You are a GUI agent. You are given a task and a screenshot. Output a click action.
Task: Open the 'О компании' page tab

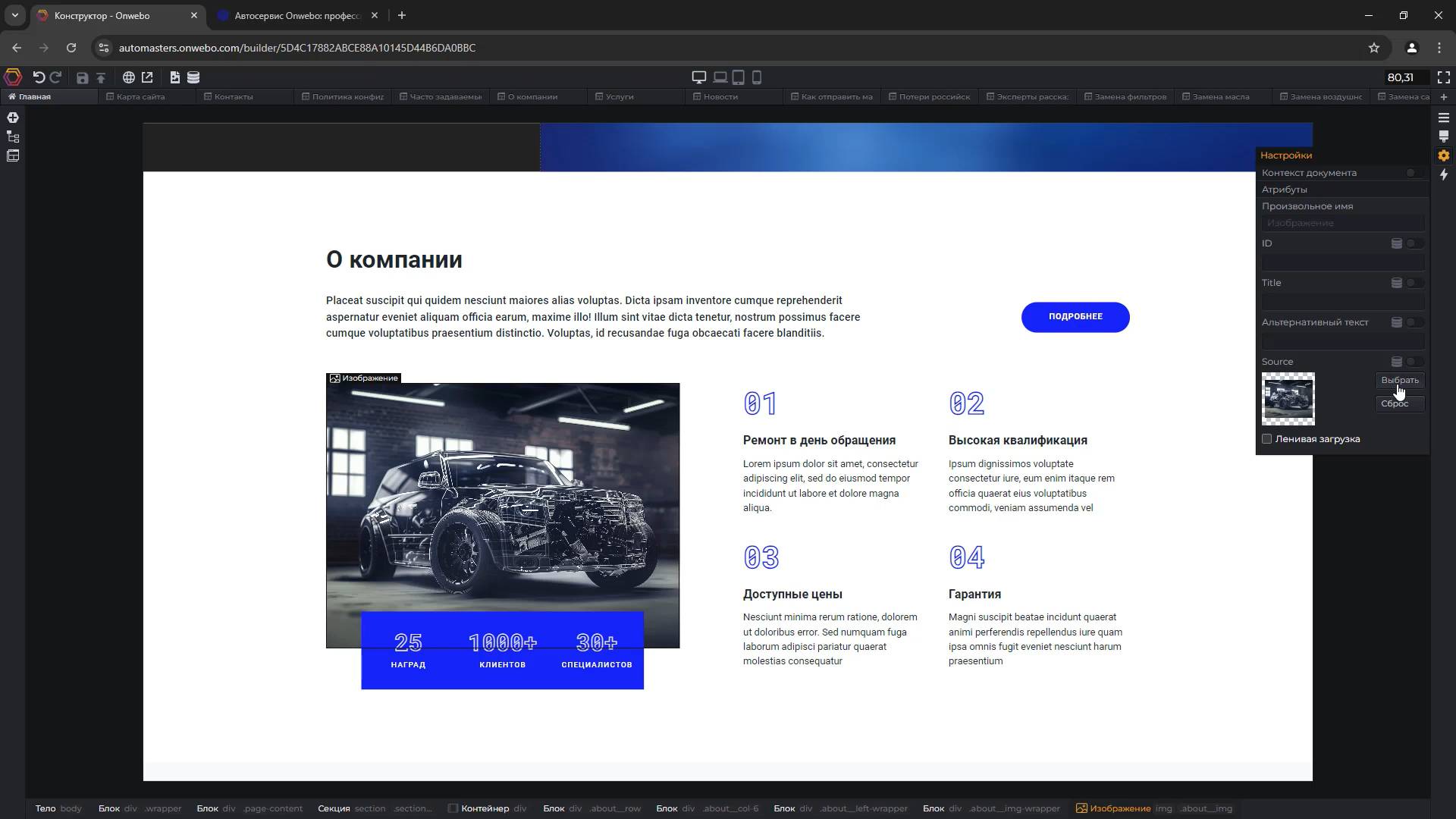click(532, 97)
